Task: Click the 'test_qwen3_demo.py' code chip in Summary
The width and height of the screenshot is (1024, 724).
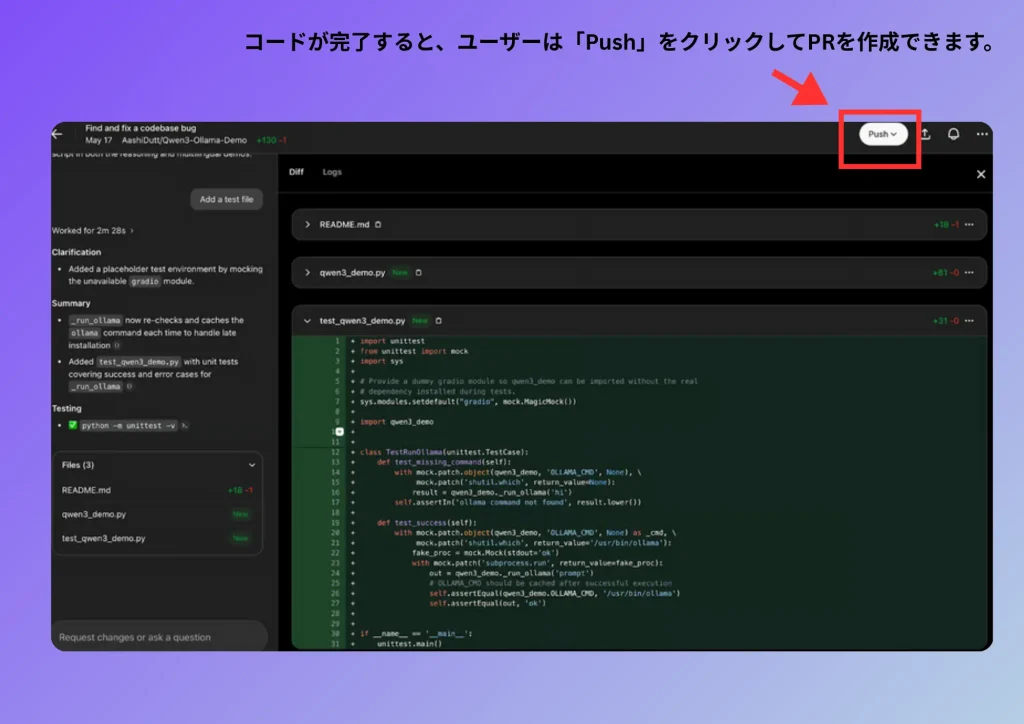Action: click(x=138, y=362)
